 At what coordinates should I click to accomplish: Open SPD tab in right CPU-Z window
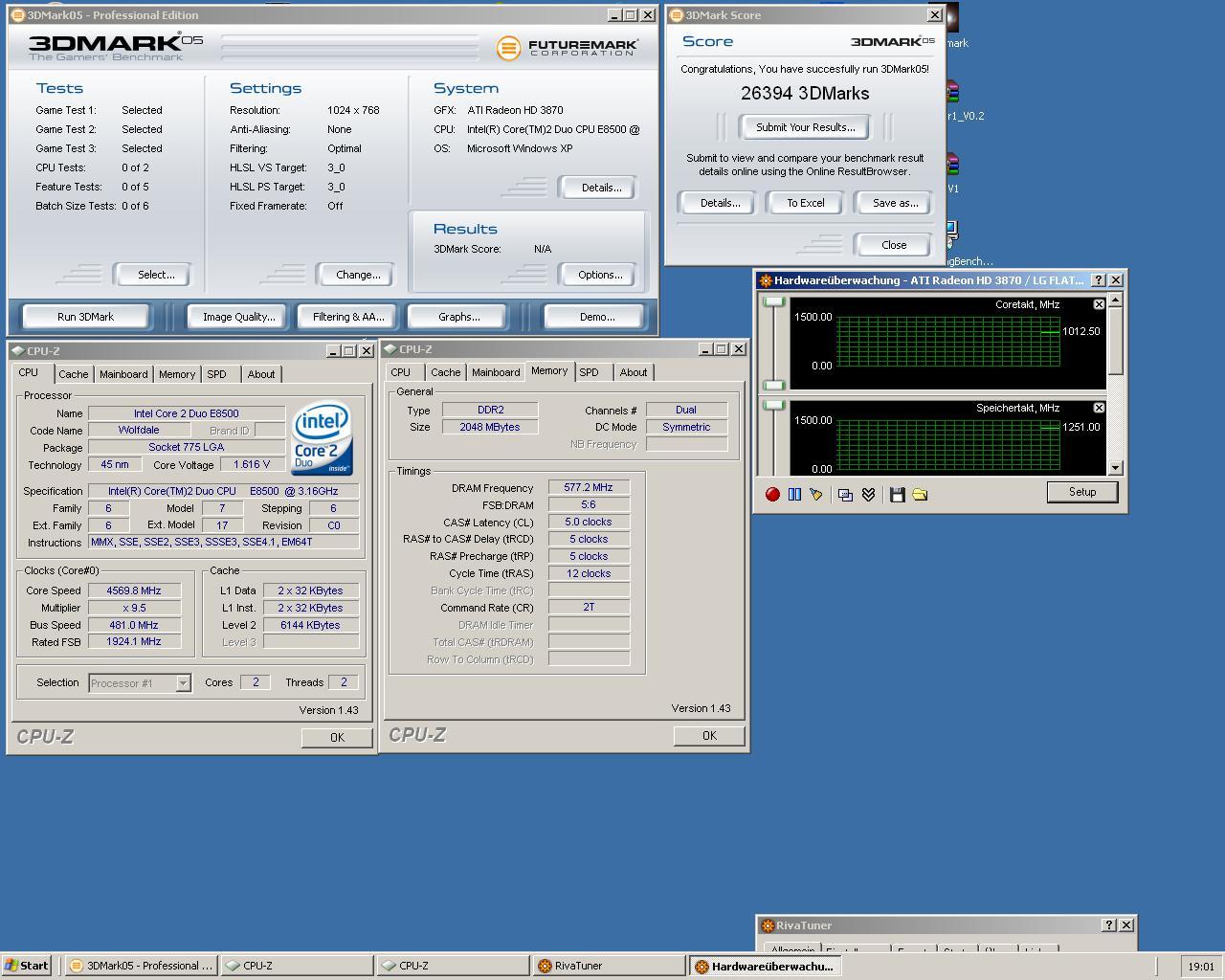[x=590, y=372]
